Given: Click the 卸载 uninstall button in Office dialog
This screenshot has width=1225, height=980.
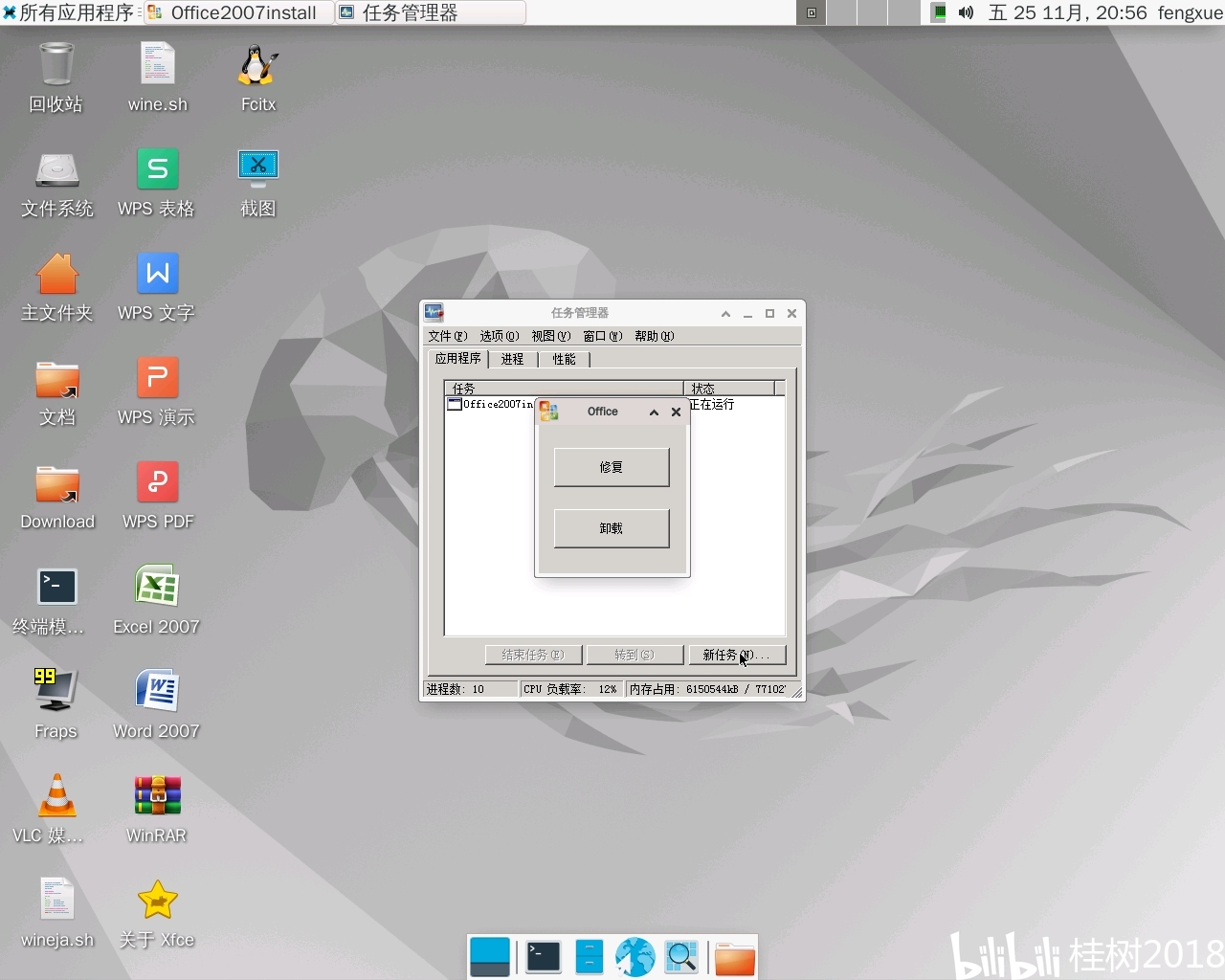Looking at the screenshot, I should 612,528.
